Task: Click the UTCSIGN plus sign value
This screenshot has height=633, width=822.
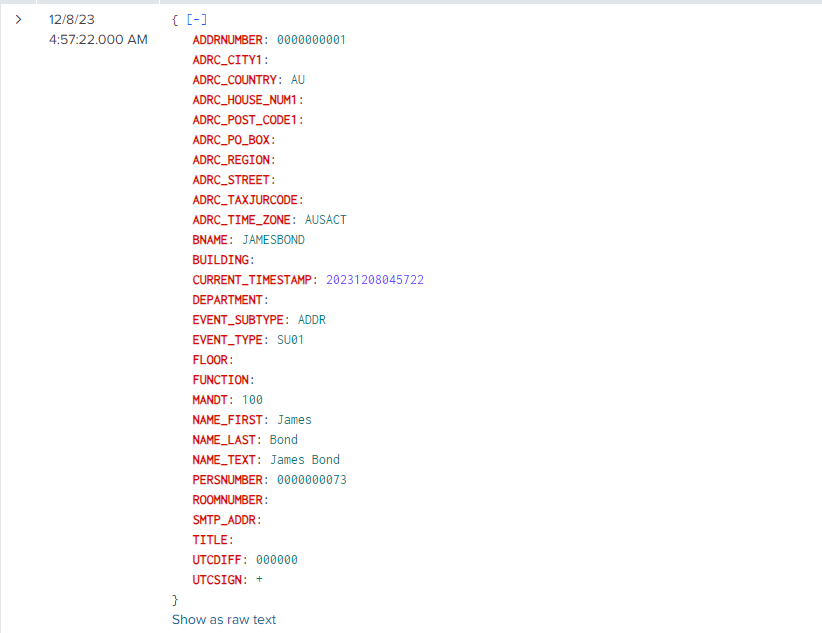Action: [259, 580]
